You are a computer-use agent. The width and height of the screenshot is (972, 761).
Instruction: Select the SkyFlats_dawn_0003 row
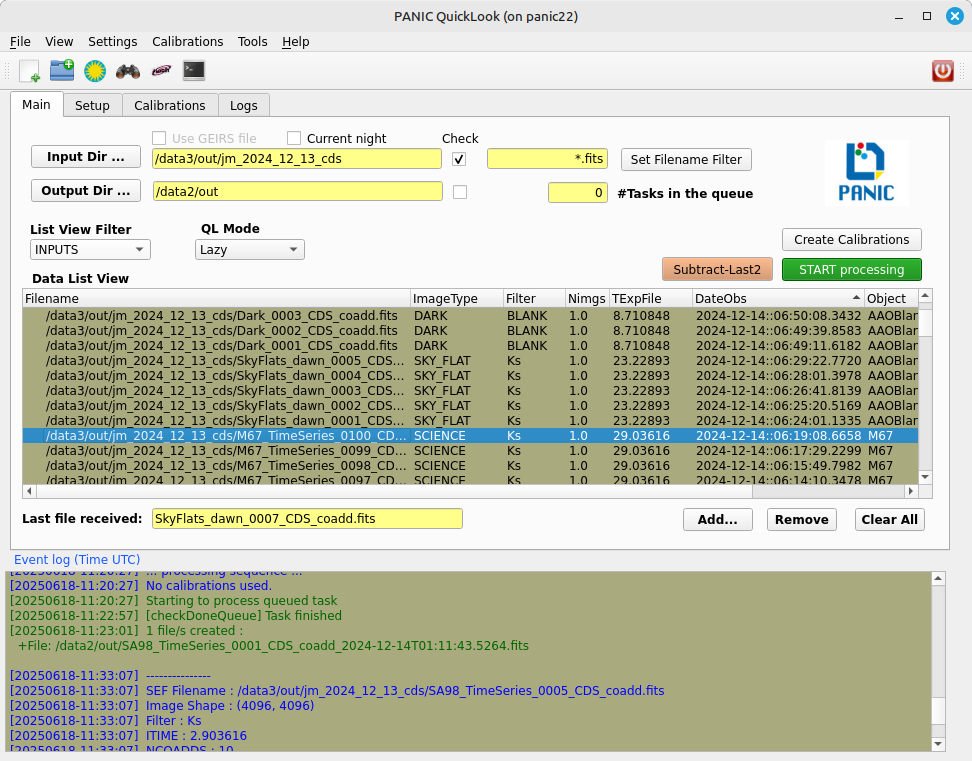tap(471, 390)
